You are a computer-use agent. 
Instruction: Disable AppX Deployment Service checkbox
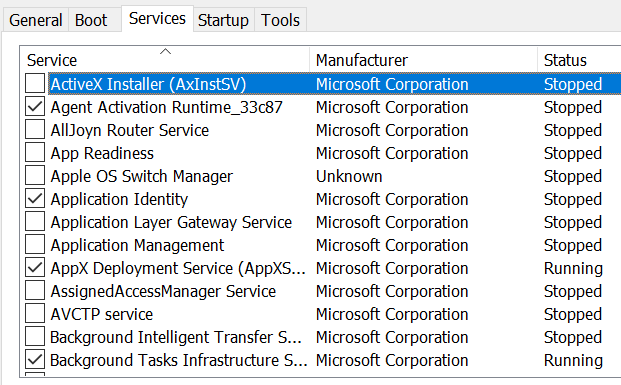tap(35, 267)
